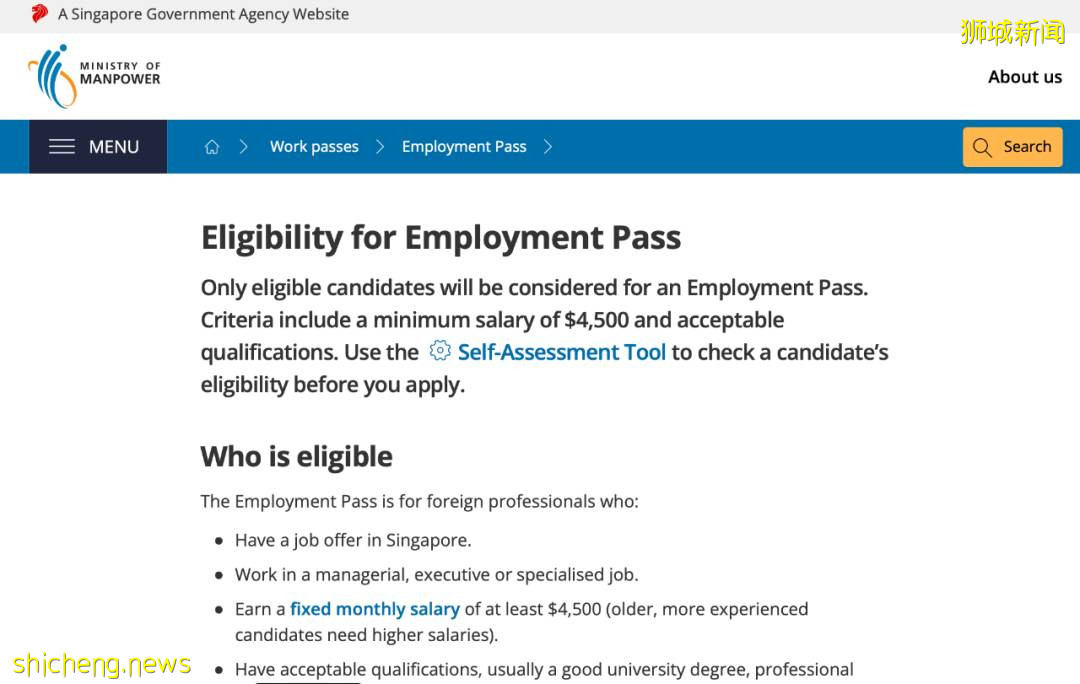The height and width of the screenshot is (684, 1080).
Task: Click the chevron following Employment Pass breadcrumb
Action: (548, 147)
